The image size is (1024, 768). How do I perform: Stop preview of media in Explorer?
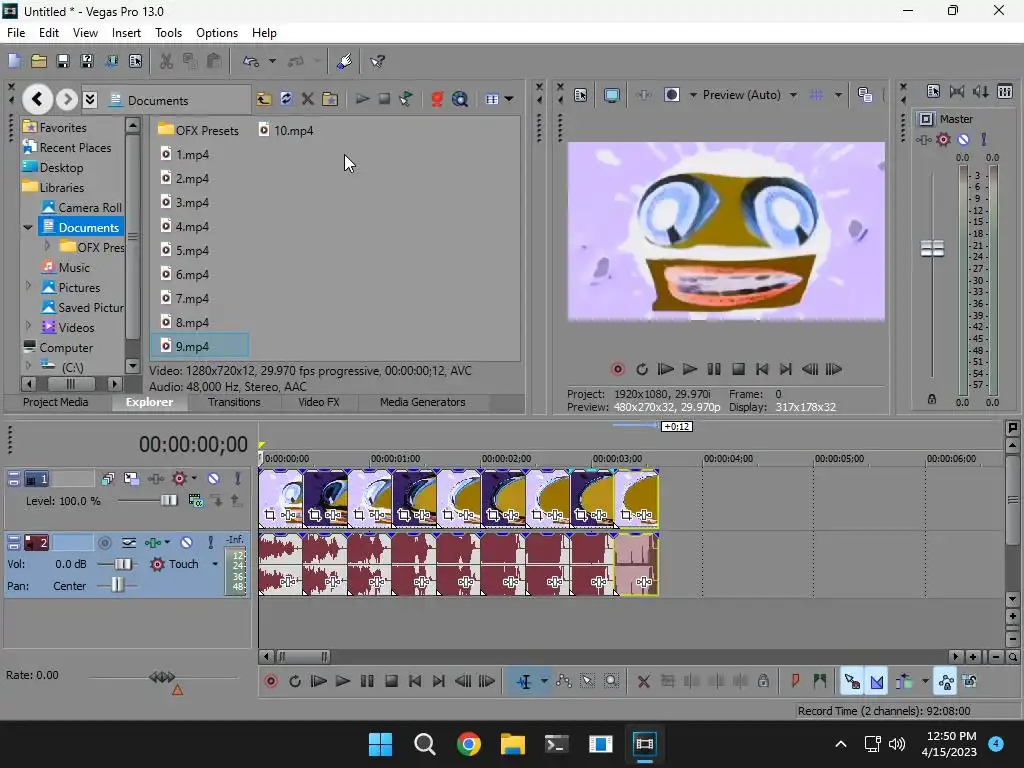(384, 99)
